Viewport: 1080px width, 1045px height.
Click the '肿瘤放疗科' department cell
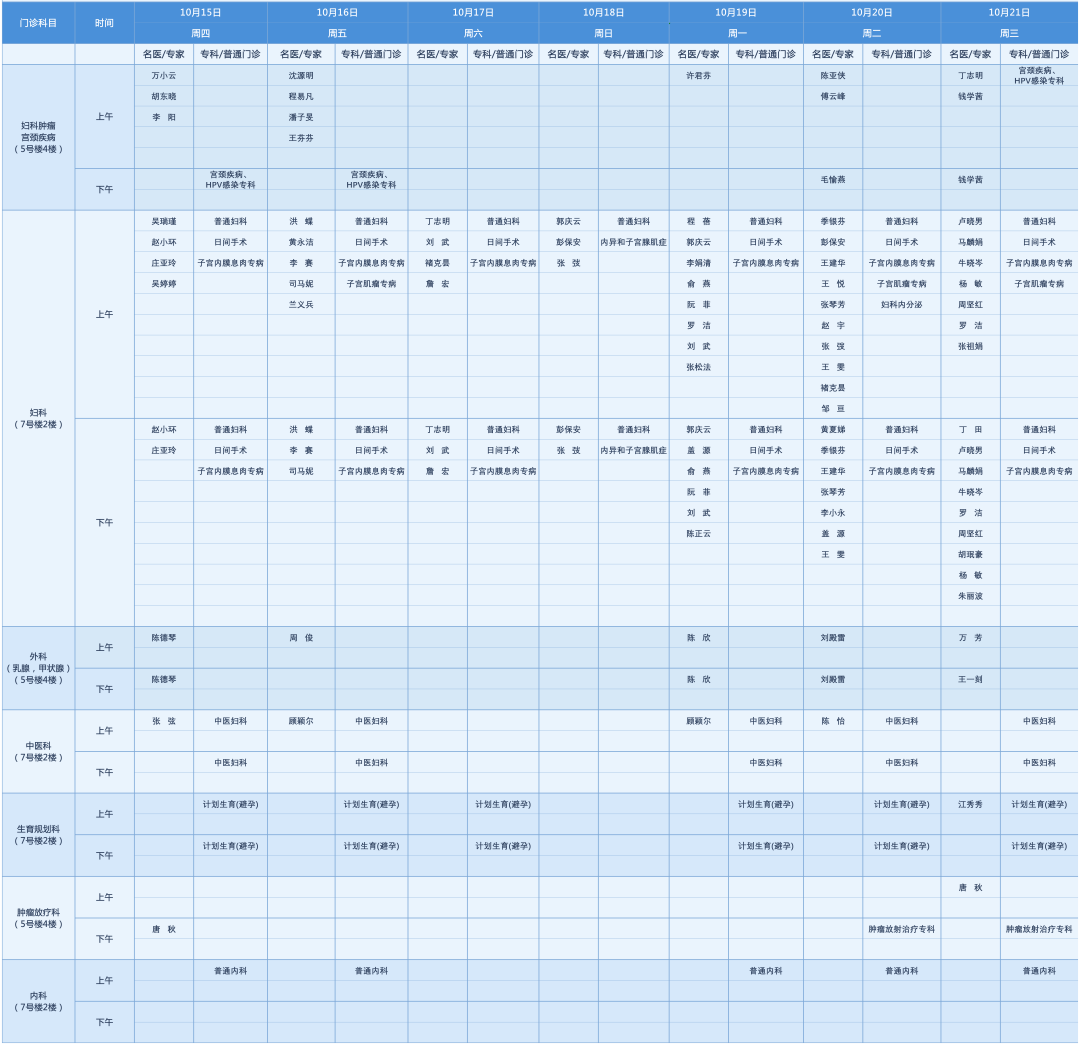coord(39,918)
